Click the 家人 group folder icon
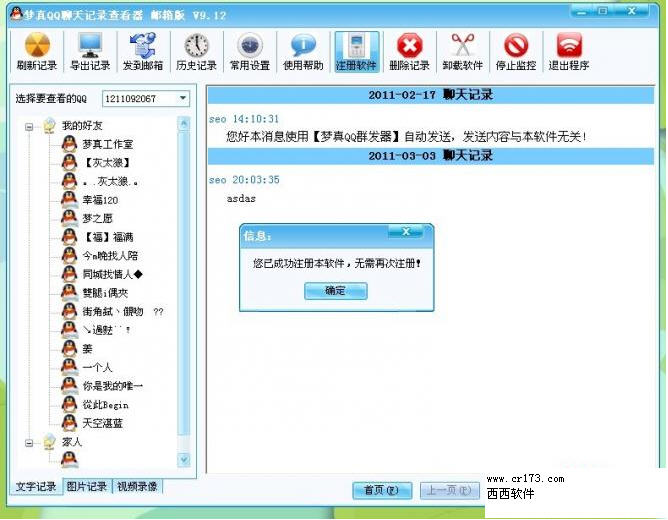 pyautogui.click(x=49, y=442)
